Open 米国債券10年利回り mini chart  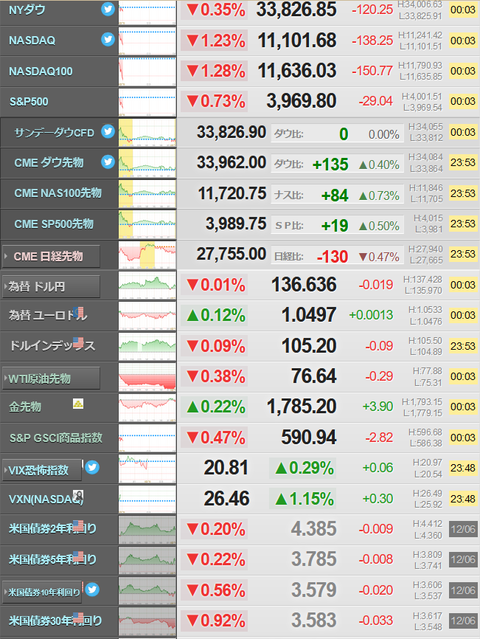[x=148, y=591]
